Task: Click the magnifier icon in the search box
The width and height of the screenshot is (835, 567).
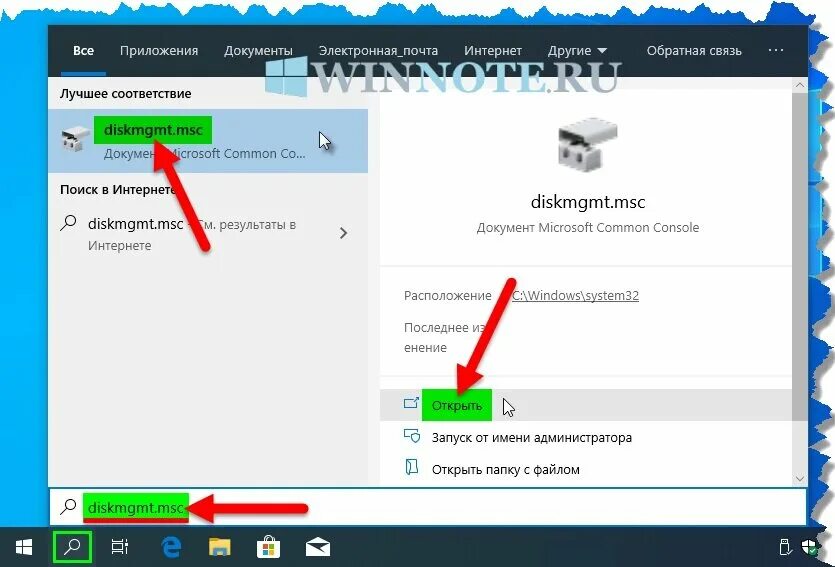Action: pyautogui.click(x=68, y=507)
